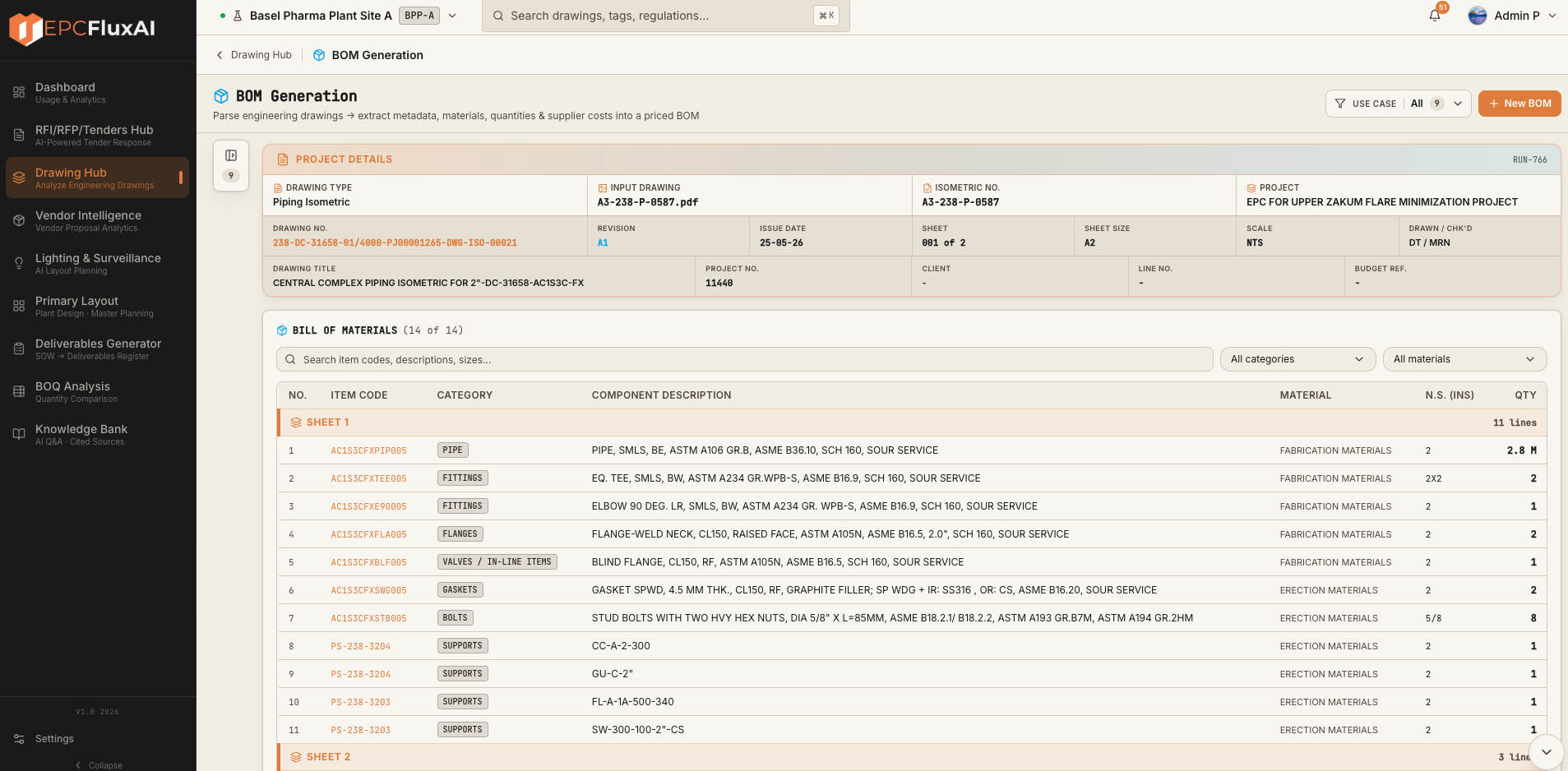Collapse the SHEET 2 group
1568x771 pixels.
pos(912,757)
